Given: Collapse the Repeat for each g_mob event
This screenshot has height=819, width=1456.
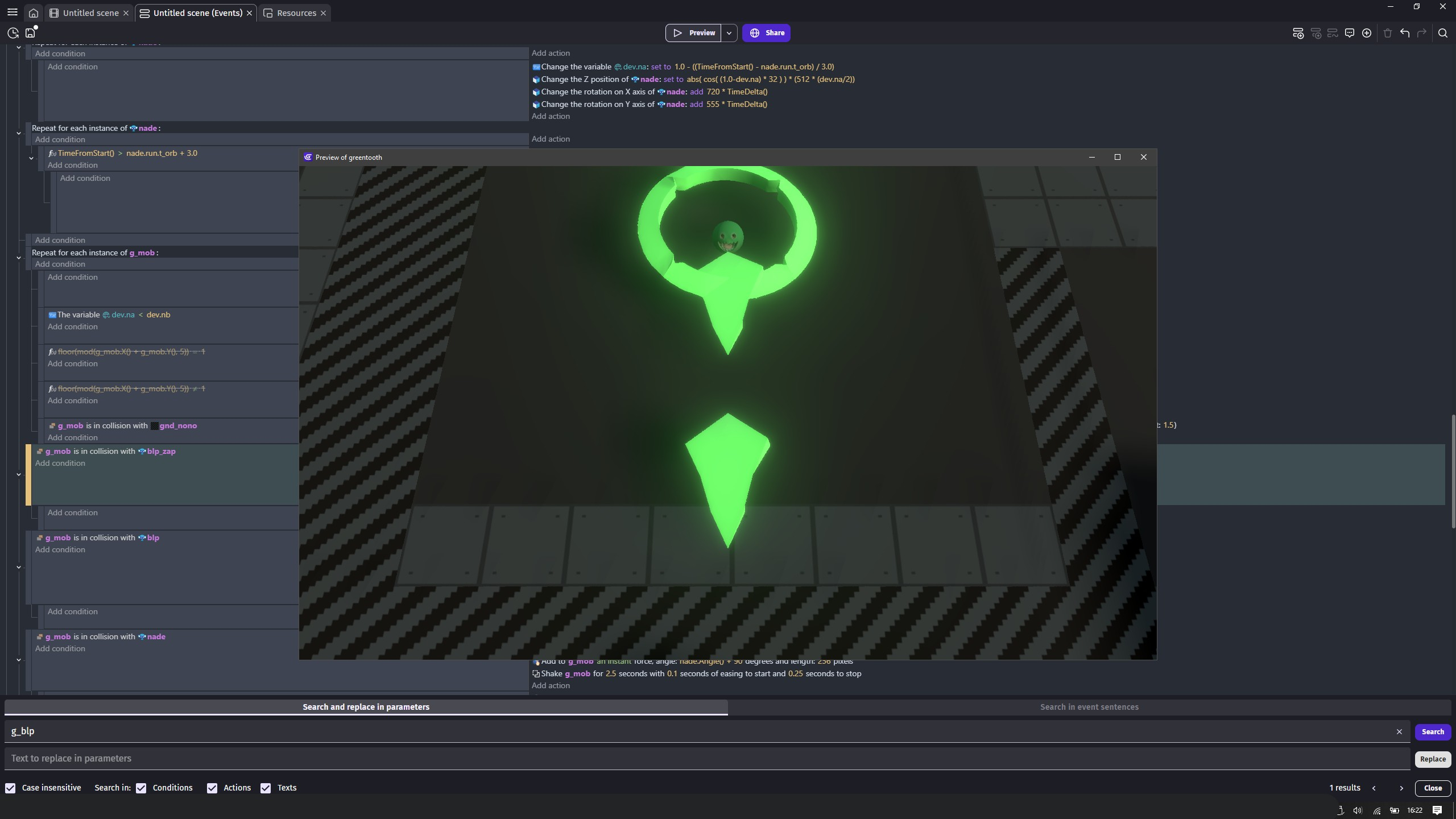Looking at the screenshot, I should pos(19,258).
